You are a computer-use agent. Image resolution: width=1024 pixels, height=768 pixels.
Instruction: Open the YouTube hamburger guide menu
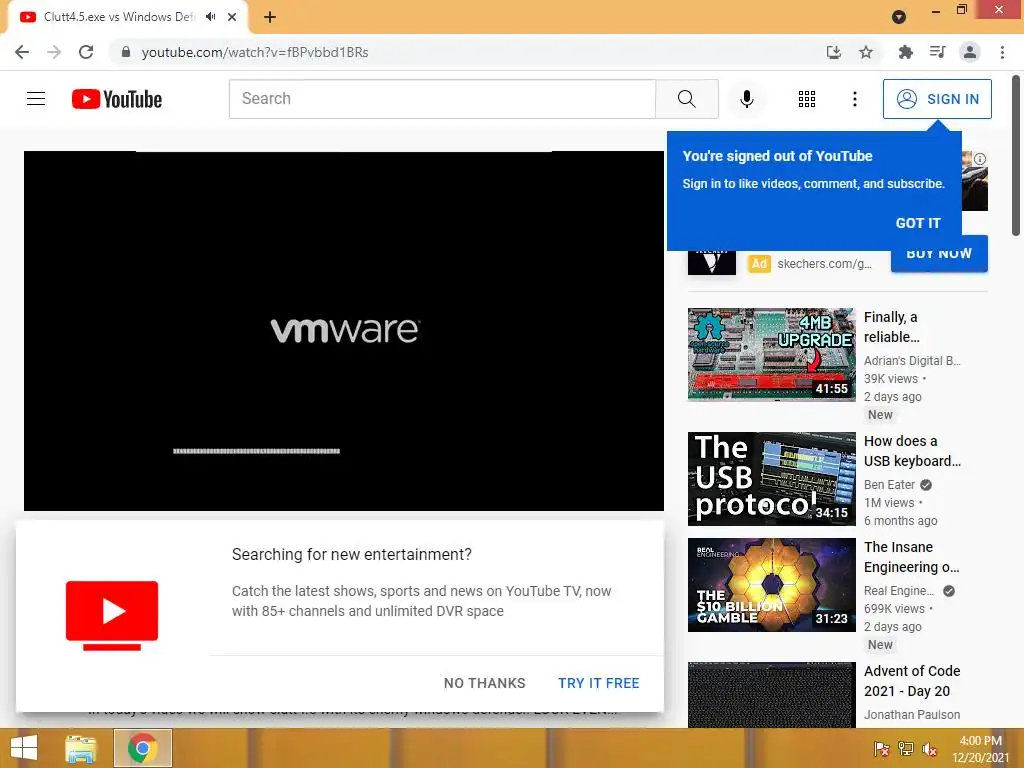36,99
